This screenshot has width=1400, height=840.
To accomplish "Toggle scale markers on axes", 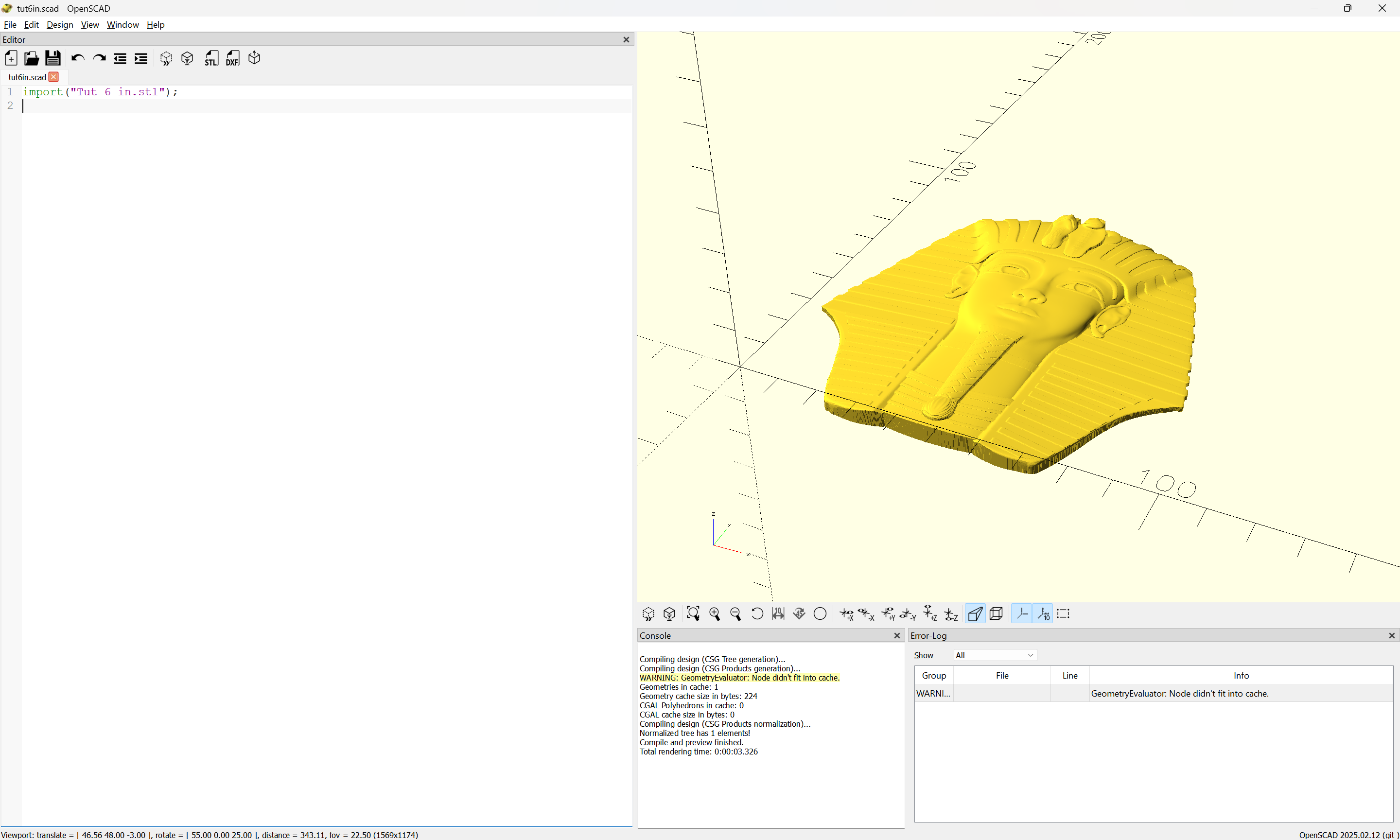I will point(1043,613).
